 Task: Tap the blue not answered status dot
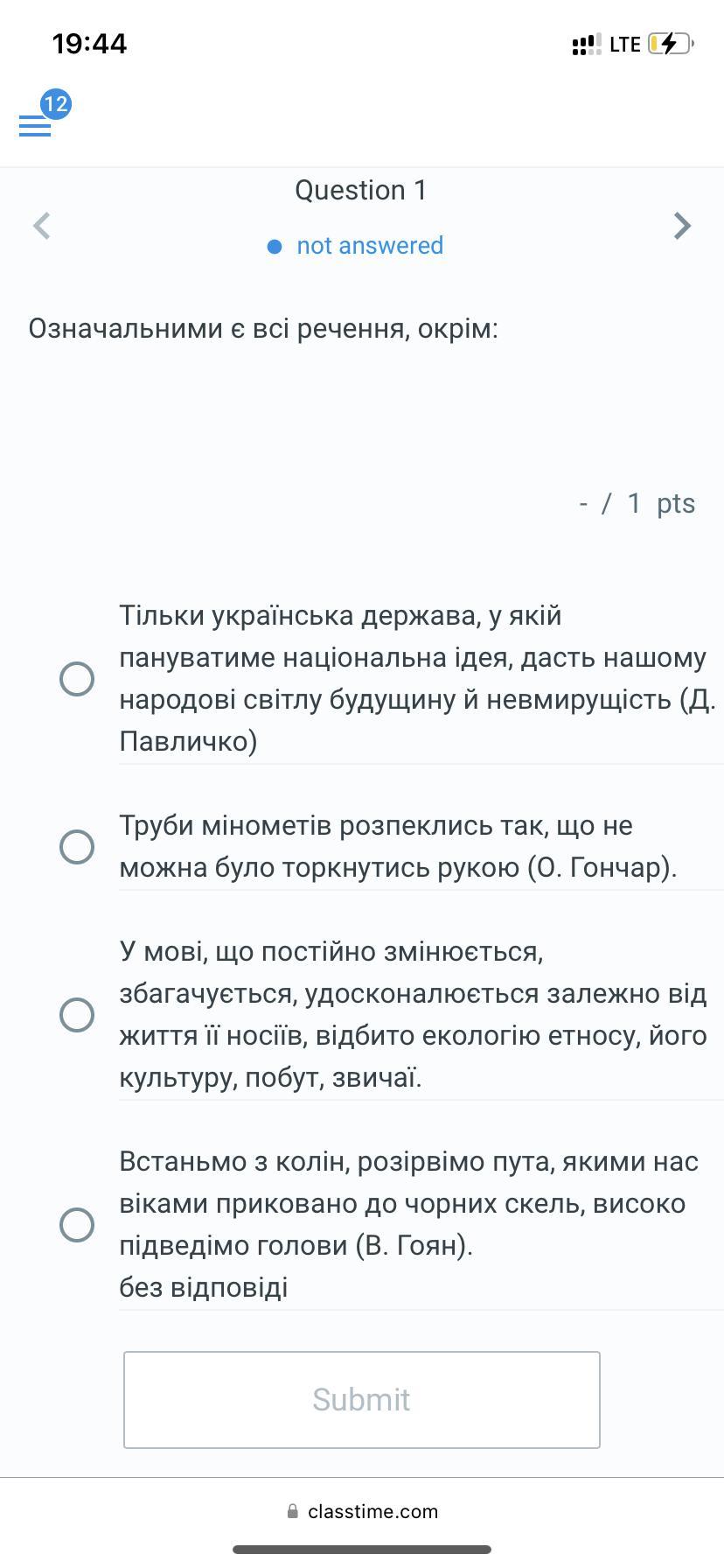pyautogui.click(x=275, y=247)
